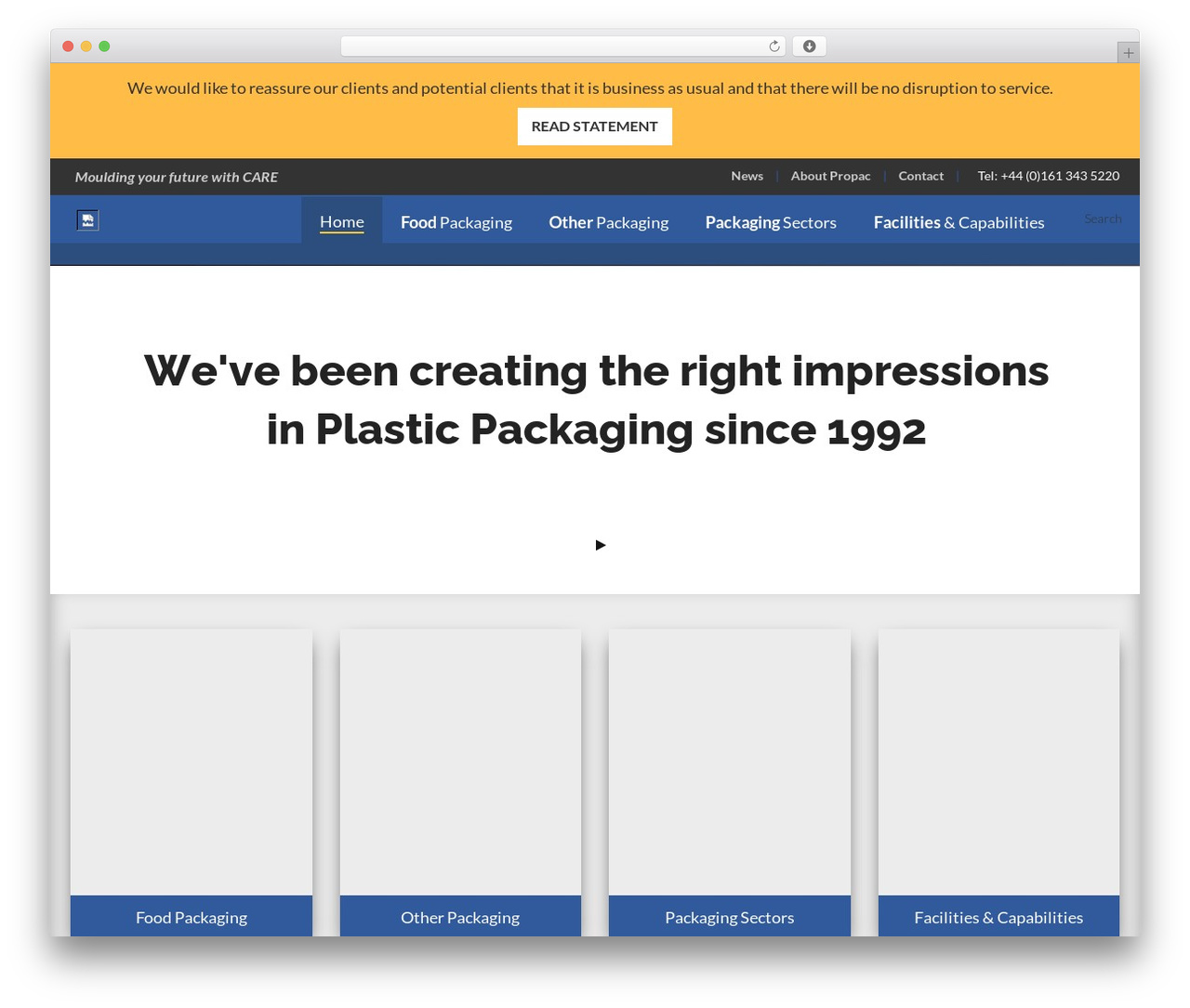This screenshot has height=1008, width=1190.
Task: Click the browser address bar
Action: click(563, 46)
